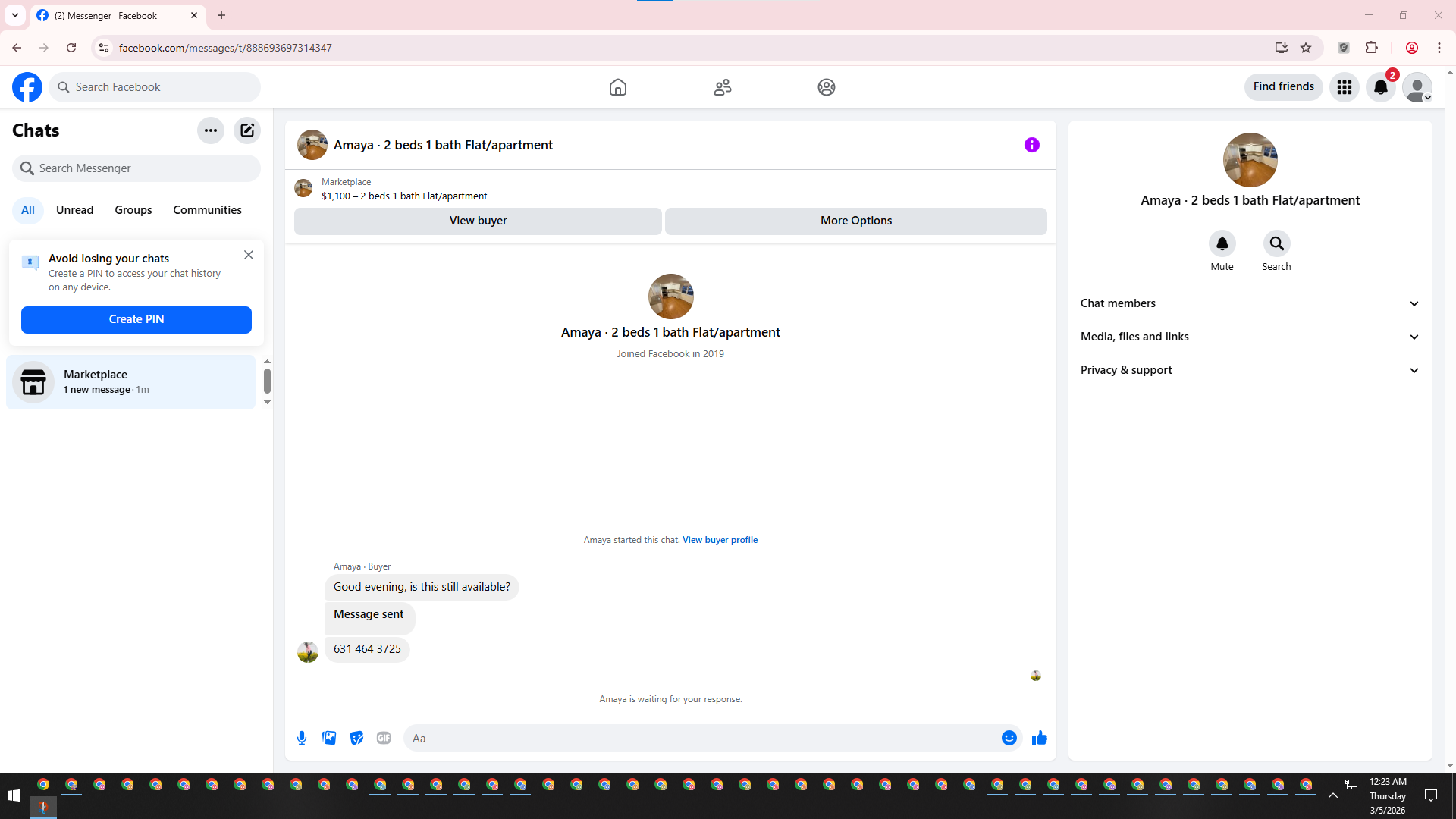Open the Facebook logo home link
Screen dimensions: 1456x819
27,87
